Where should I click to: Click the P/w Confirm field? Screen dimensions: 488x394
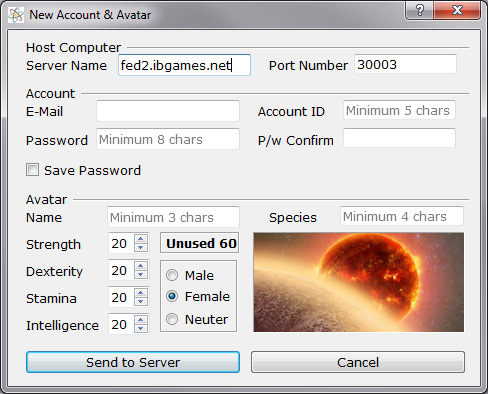pos(399,138)
